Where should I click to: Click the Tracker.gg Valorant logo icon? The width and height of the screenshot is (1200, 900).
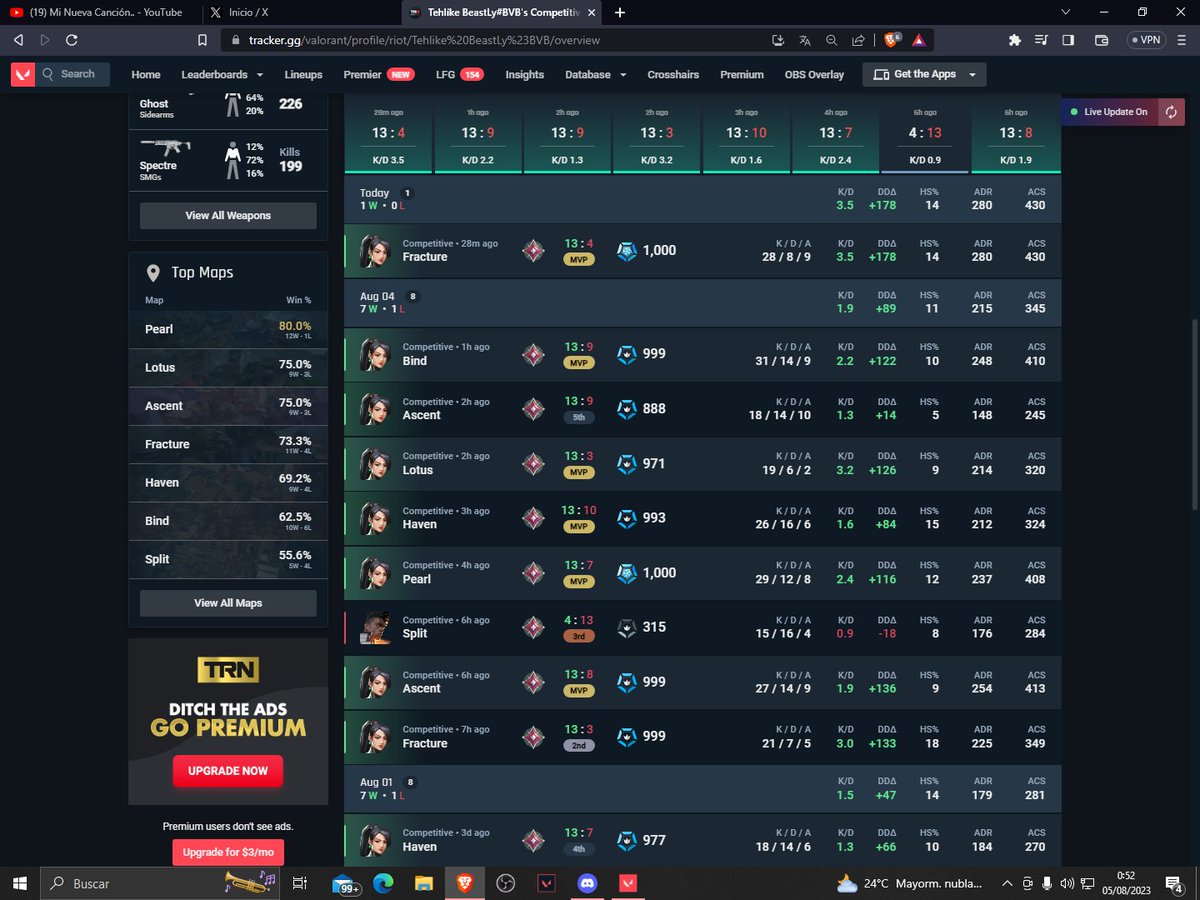click(23, 74)
